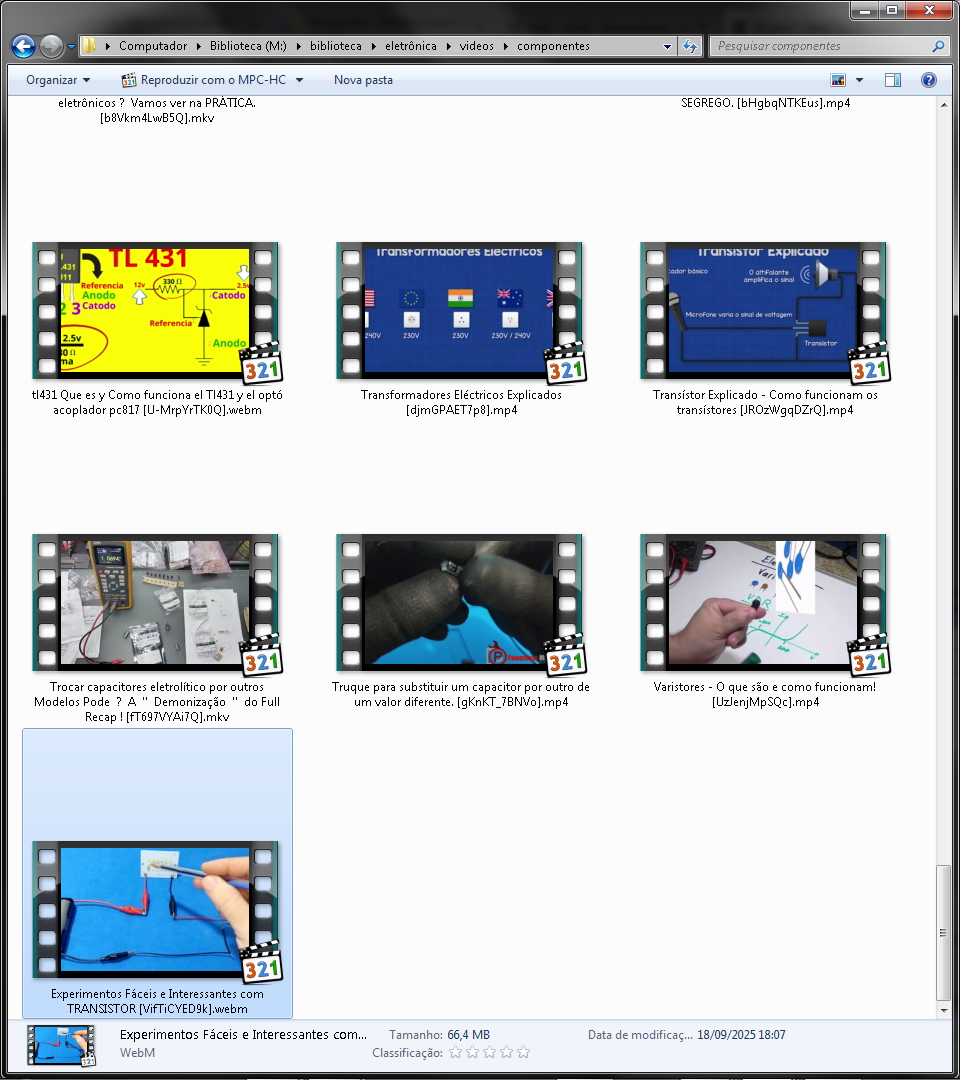The height and width of the screenshot is (1080, 960).
Task: Go to the biblioteca breadcrumb folder
Action: (335, 46)
